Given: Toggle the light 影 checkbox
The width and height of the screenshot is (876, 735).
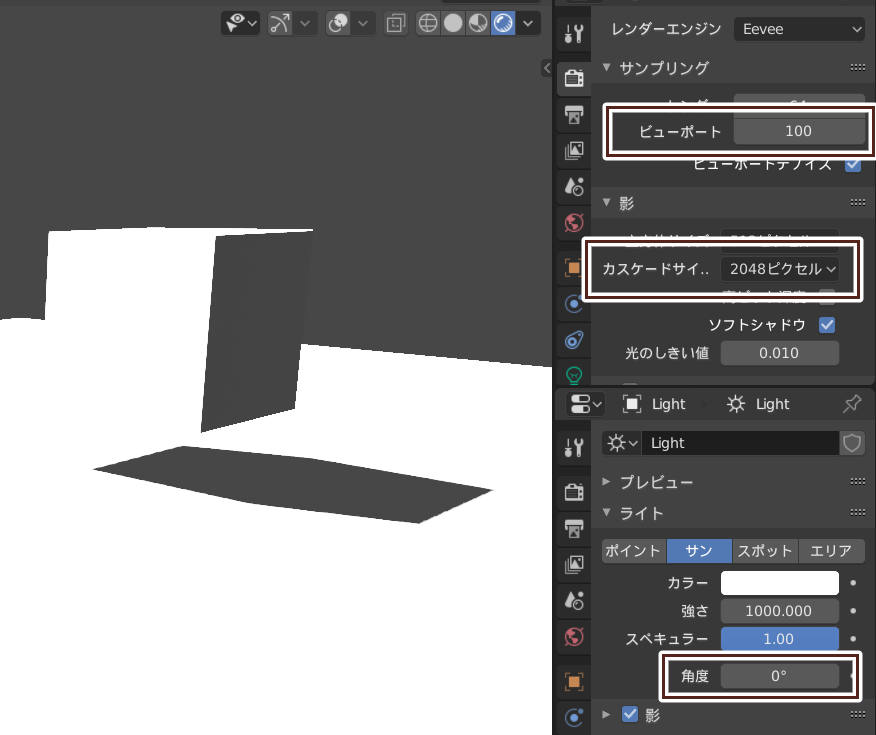Looking at the screenshot, I should point(630,714).
